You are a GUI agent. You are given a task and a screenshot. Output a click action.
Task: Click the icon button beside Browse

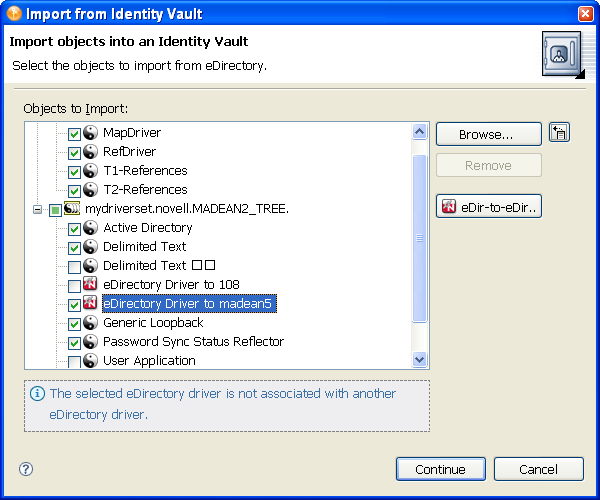(x=560, y=134)
